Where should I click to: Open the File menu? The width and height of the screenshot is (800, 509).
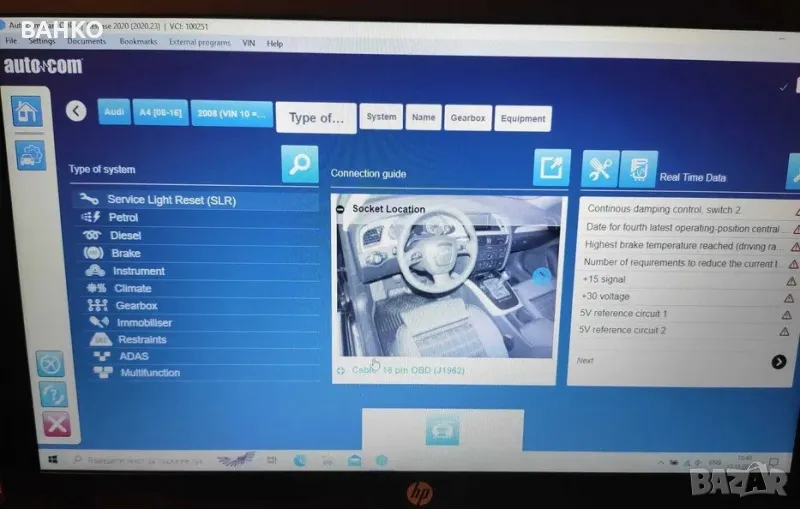pos(11,40)
